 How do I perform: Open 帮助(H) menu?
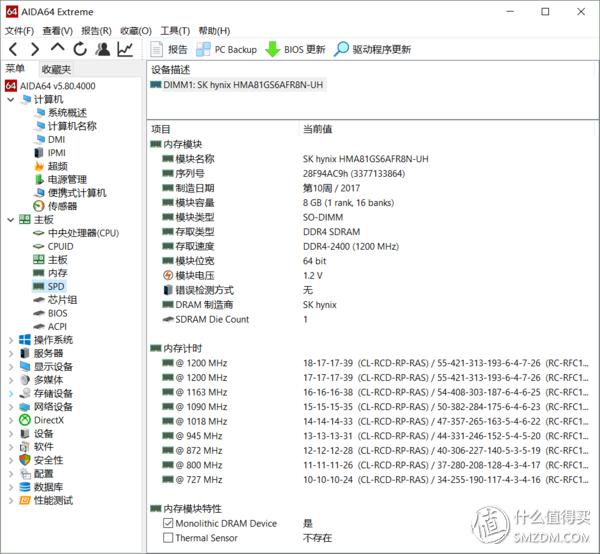click(214, 31)
